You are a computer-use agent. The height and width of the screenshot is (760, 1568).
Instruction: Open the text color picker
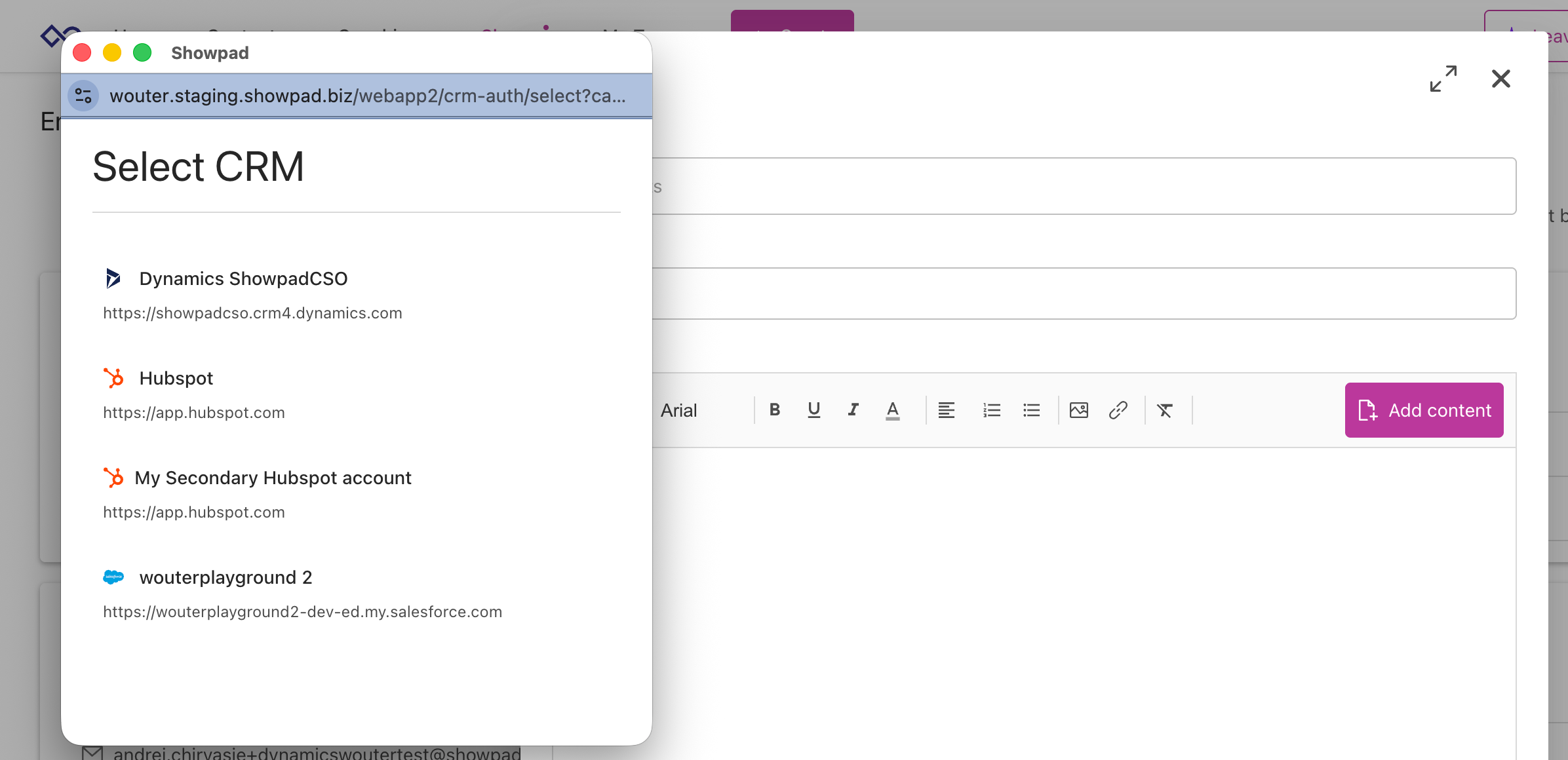892,410
